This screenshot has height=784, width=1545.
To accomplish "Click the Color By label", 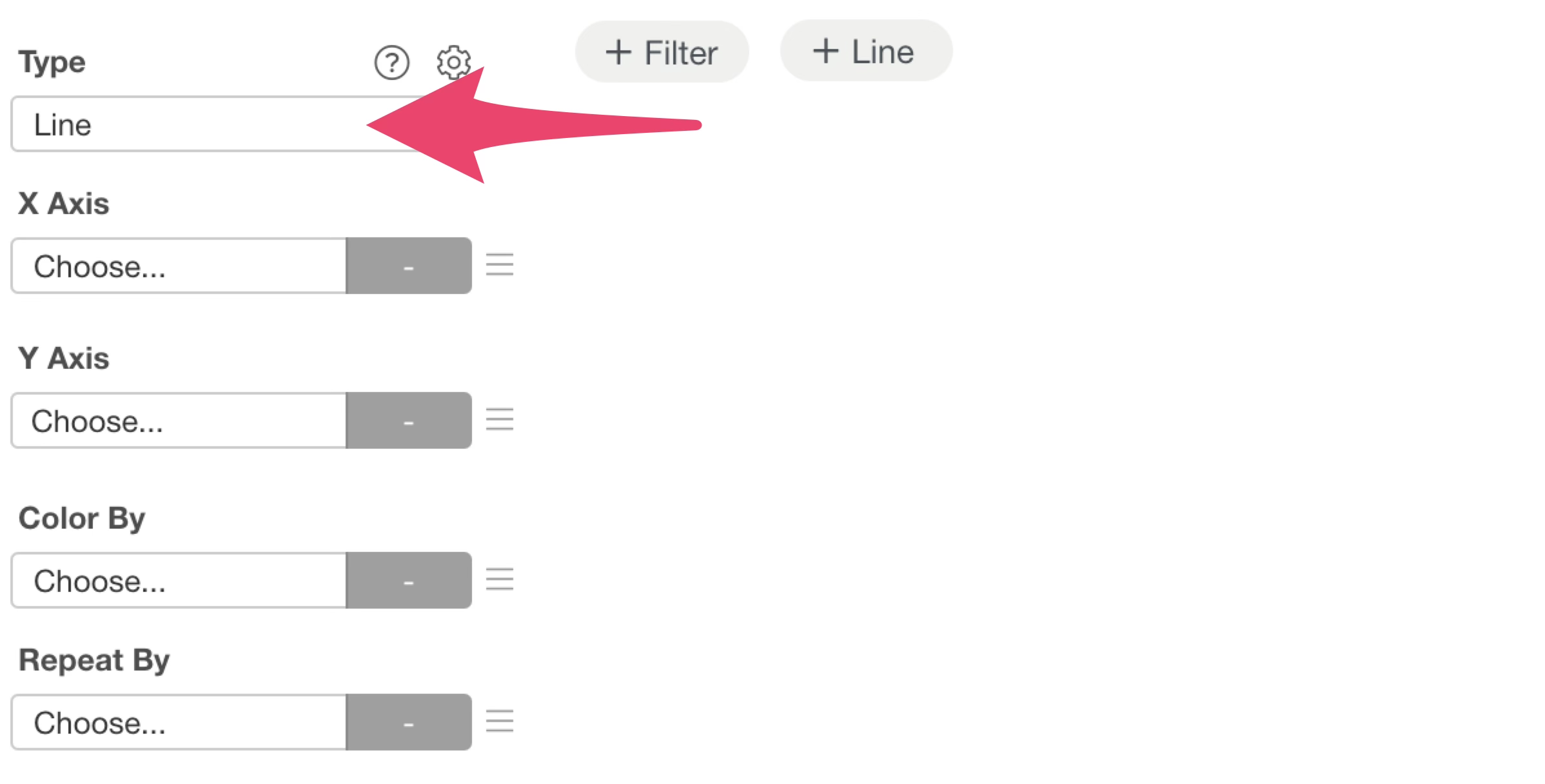I will point(82,518).
